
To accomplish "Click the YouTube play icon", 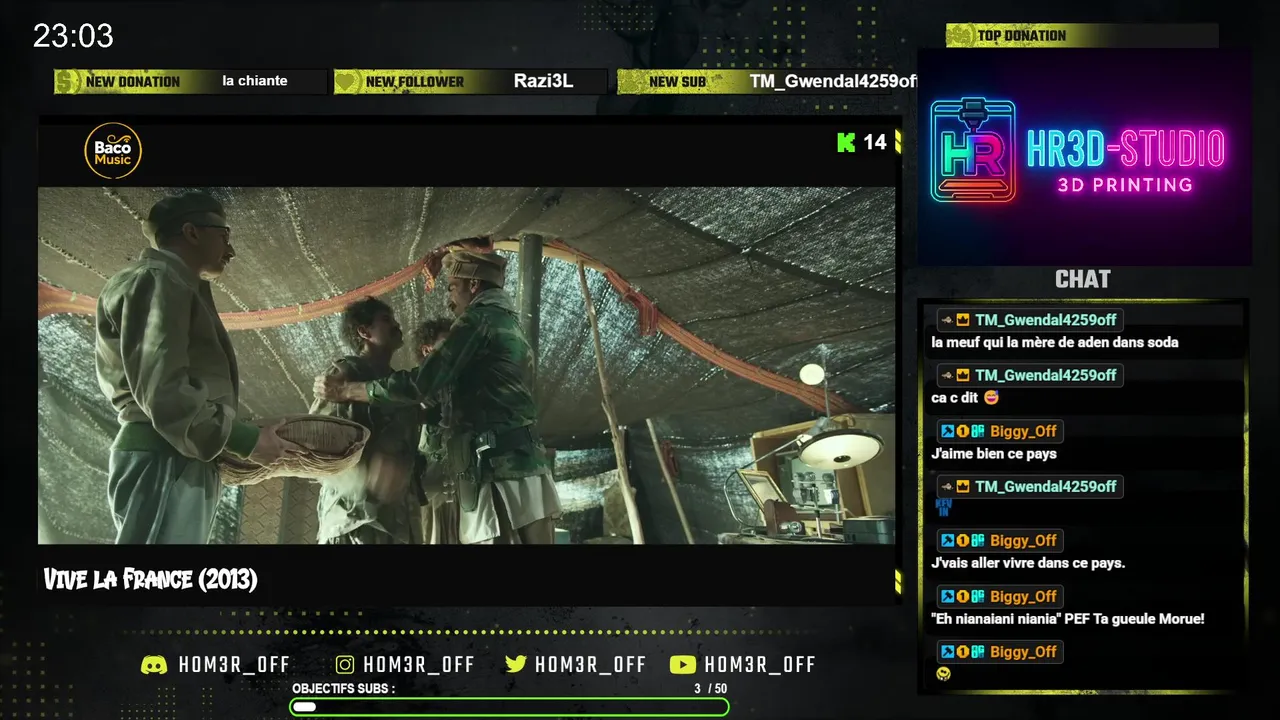I will (683, 665).
